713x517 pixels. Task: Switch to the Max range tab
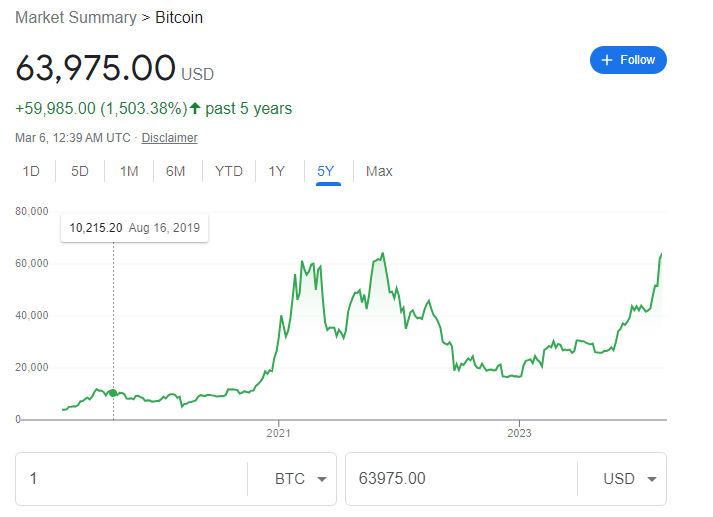379,171
